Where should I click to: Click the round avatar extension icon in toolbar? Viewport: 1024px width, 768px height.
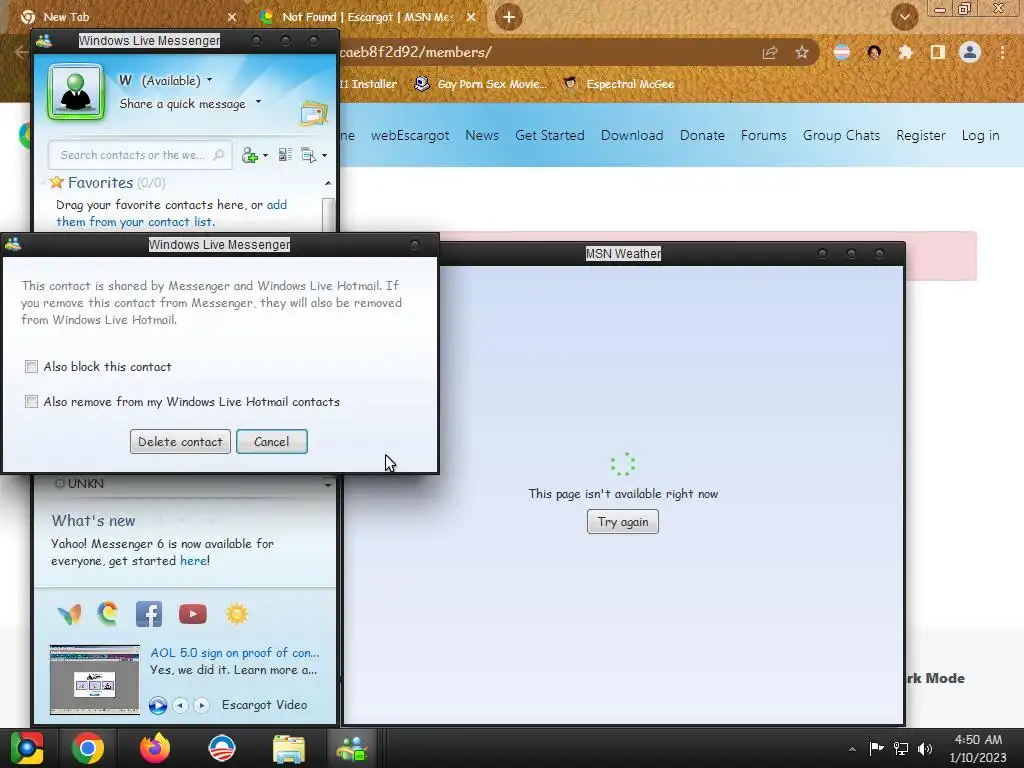click(x=874, y=52)
